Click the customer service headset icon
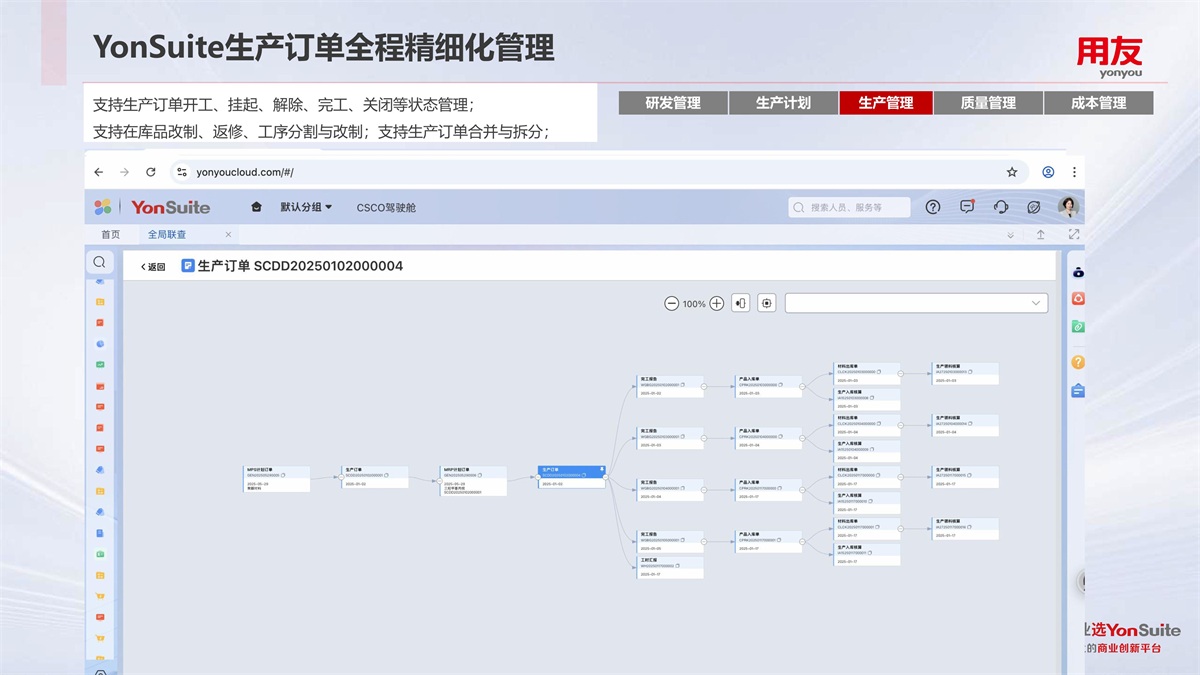1200x675 pixels. click(1001, 207)
